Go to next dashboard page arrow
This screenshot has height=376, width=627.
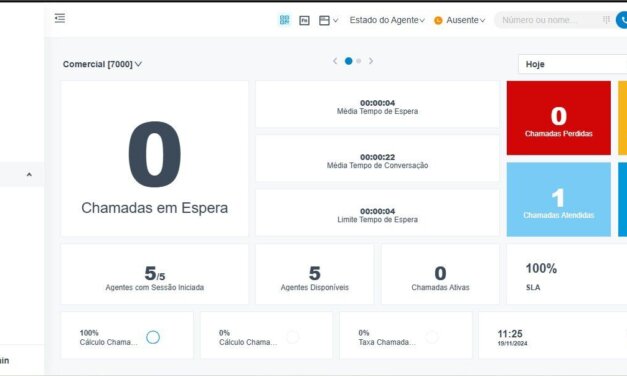pyautogui.click(x=371, y=61)
